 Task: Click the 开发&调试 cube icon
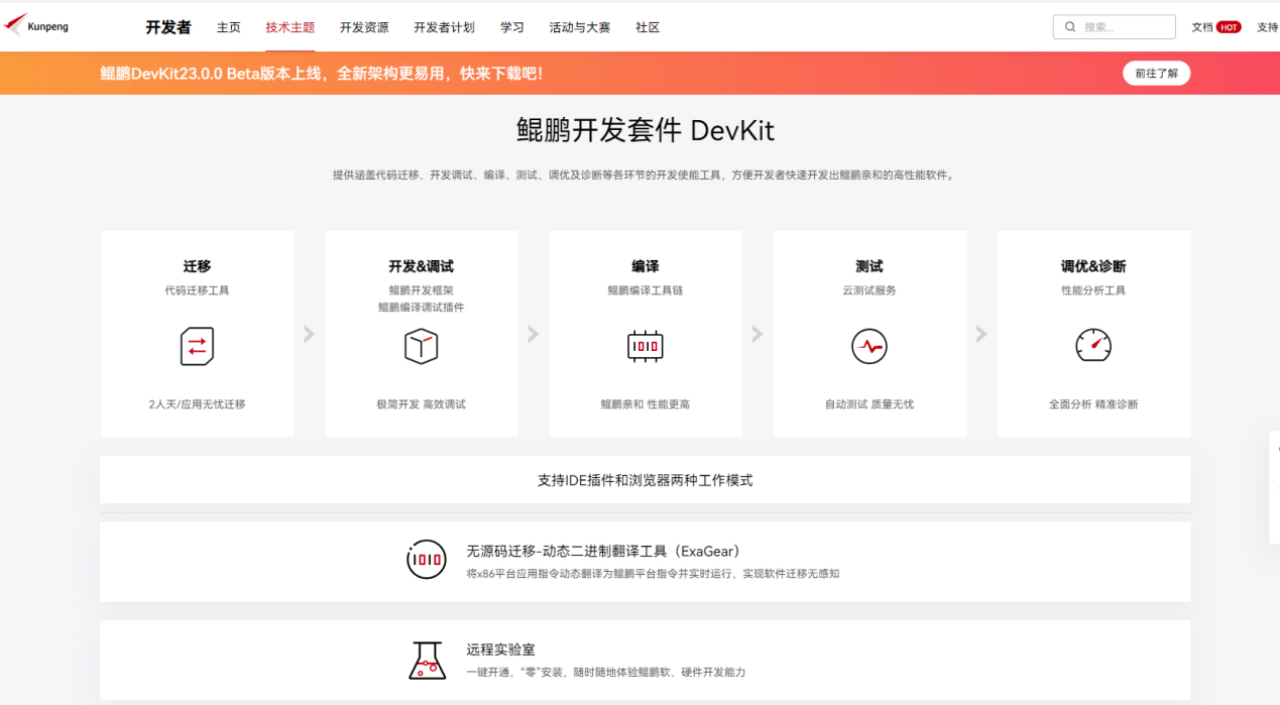(x=421, y=347)
